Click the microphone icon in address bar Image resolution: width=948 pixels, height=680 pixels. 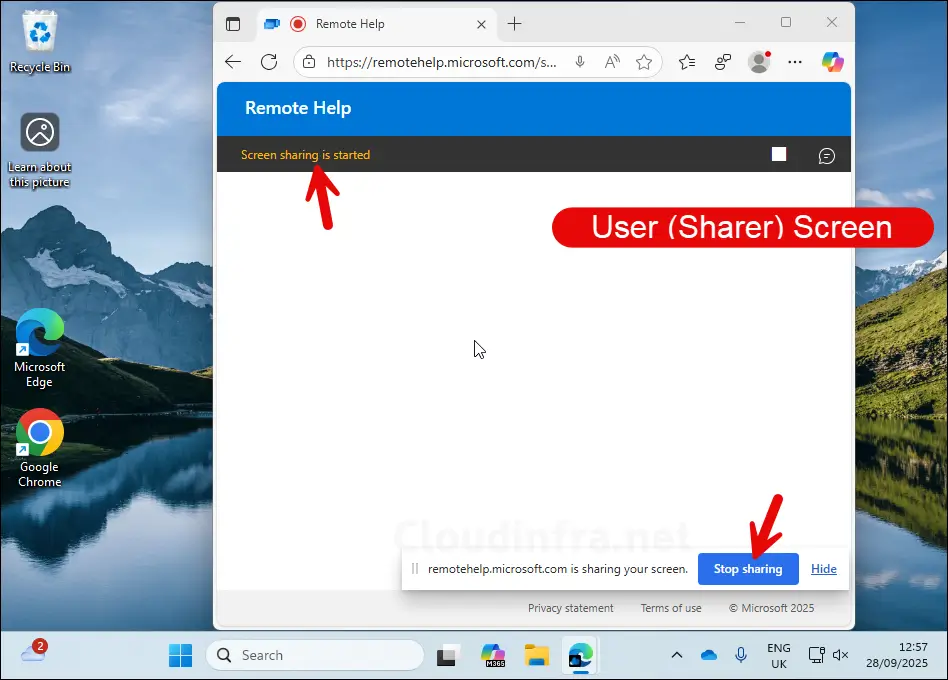tap(580, 62)
